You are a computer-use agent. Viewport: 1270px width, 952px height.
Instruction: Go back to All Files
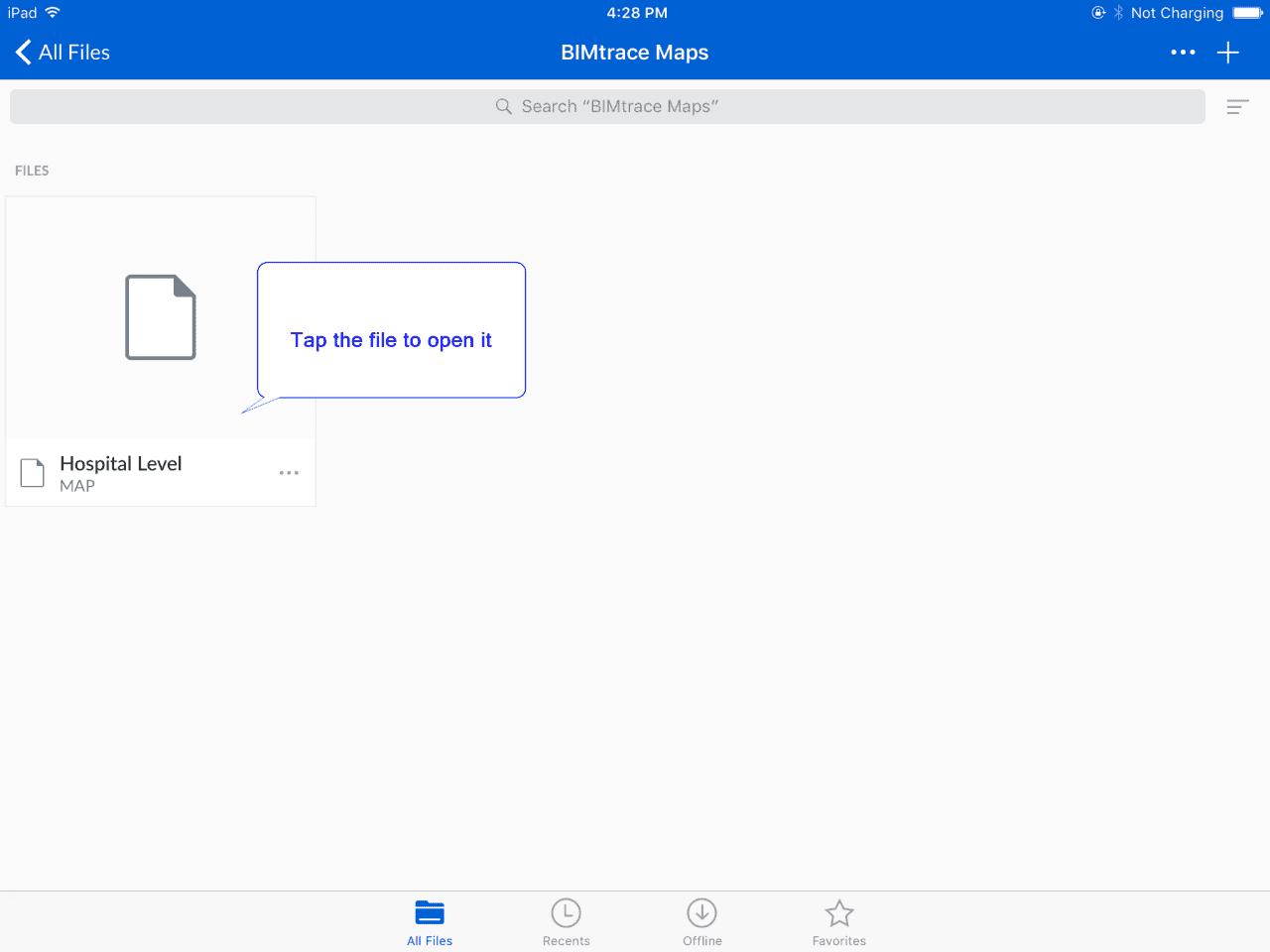[63, 53]
